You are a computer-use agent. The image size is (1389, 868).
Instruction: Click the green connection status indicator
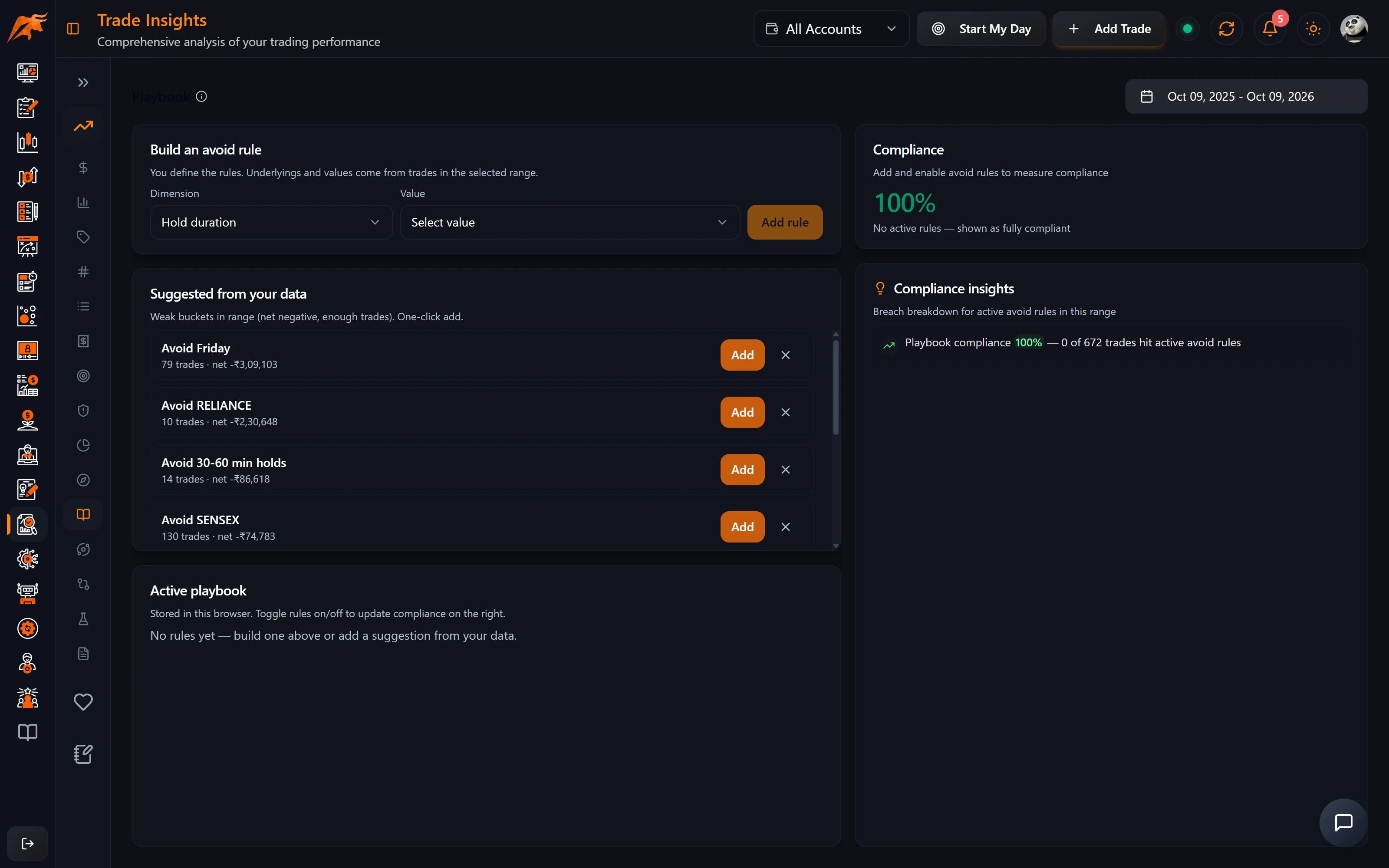(1188, 29)
